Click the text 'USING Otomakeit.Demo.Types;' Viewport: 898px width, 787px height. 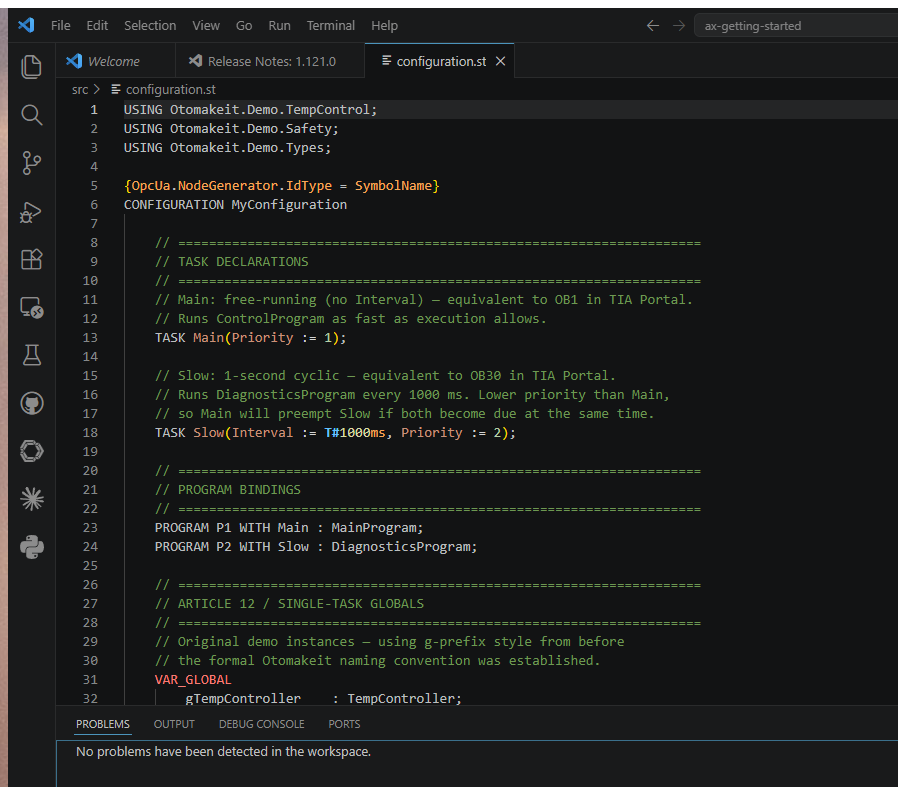tap(227, 147)
